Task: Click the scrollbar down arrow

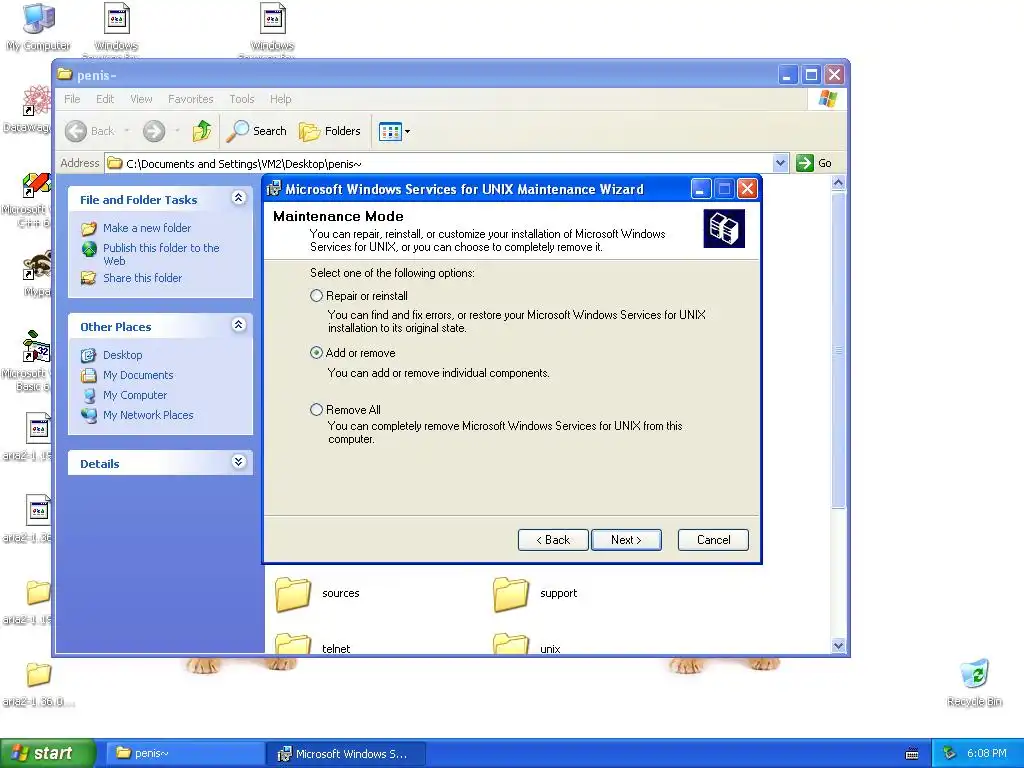Action: pos(839,646)
